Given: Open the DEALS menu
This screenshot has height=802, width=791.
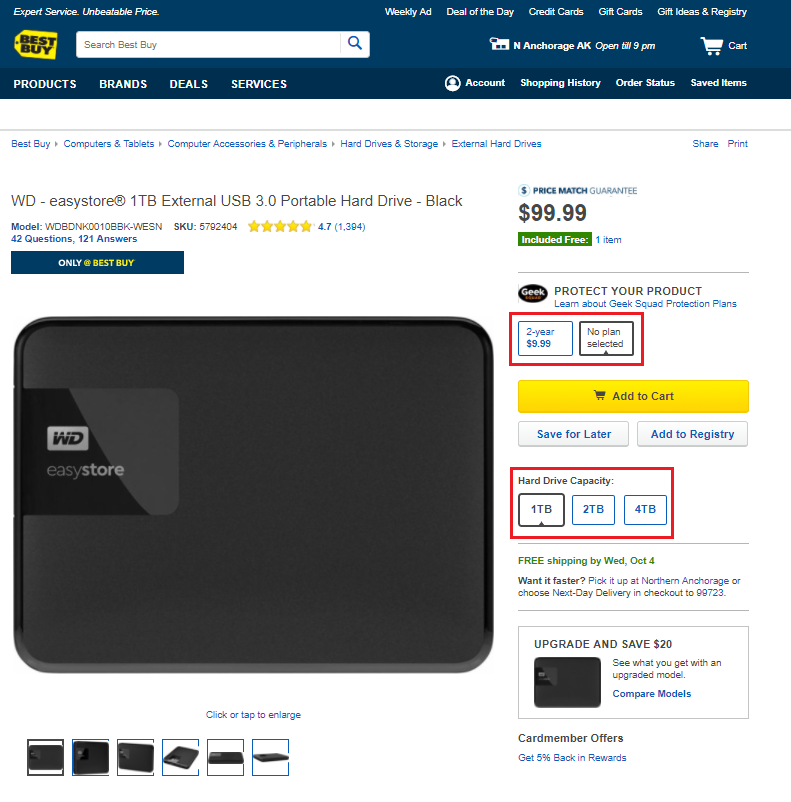Looking at the screenshot, I should tap(189, 84).
